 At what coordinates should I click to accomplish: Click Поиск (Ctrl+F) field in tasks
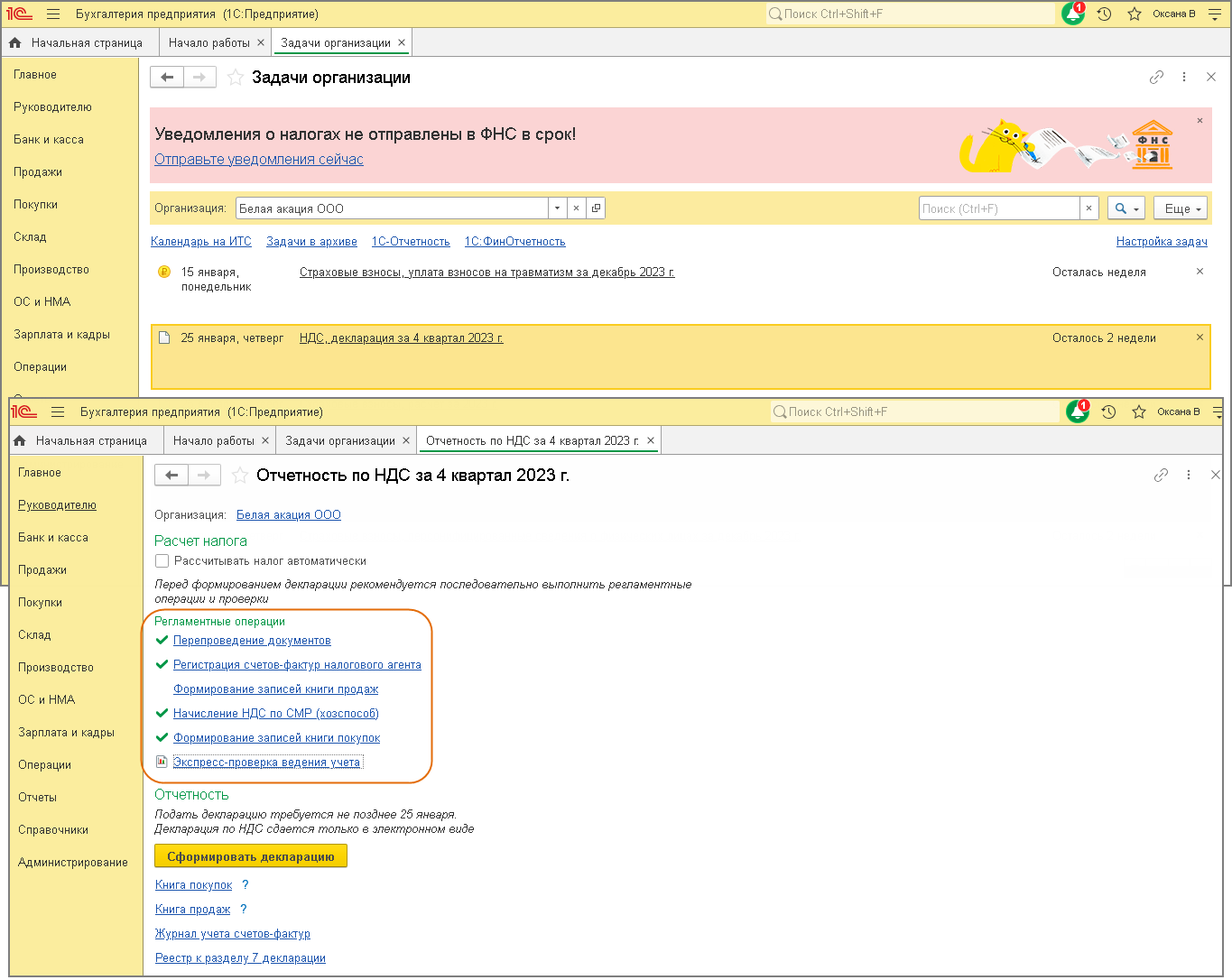tap(999, 208)
